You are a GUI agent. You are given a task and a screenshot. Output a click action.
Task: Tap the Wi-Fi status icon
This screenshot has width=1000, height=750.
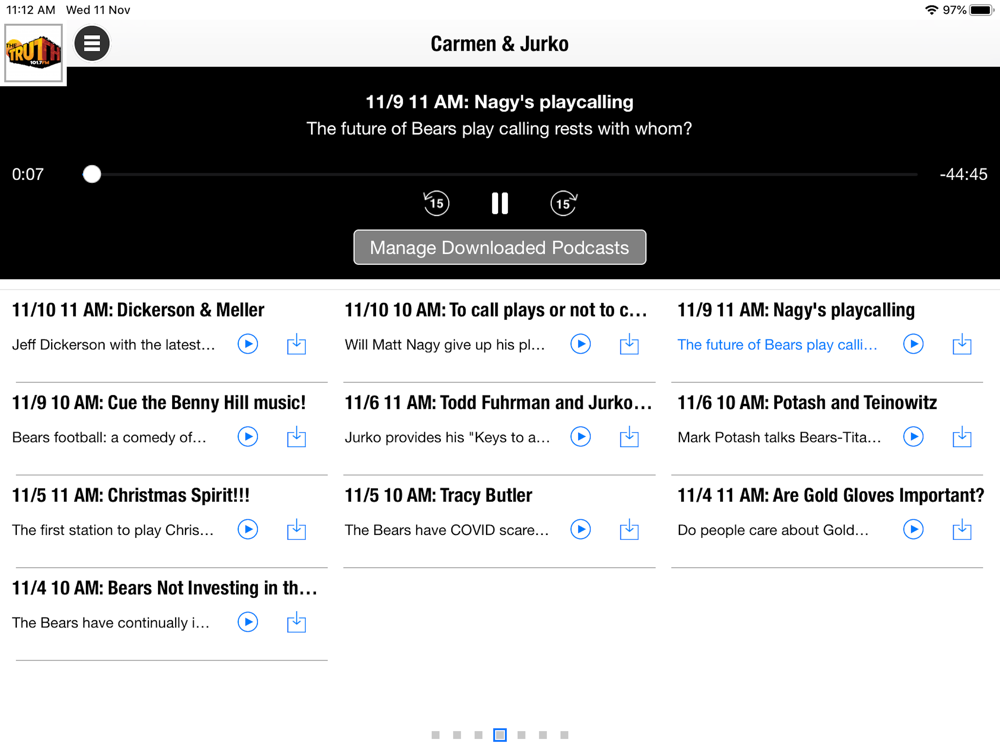coord(932,10)
